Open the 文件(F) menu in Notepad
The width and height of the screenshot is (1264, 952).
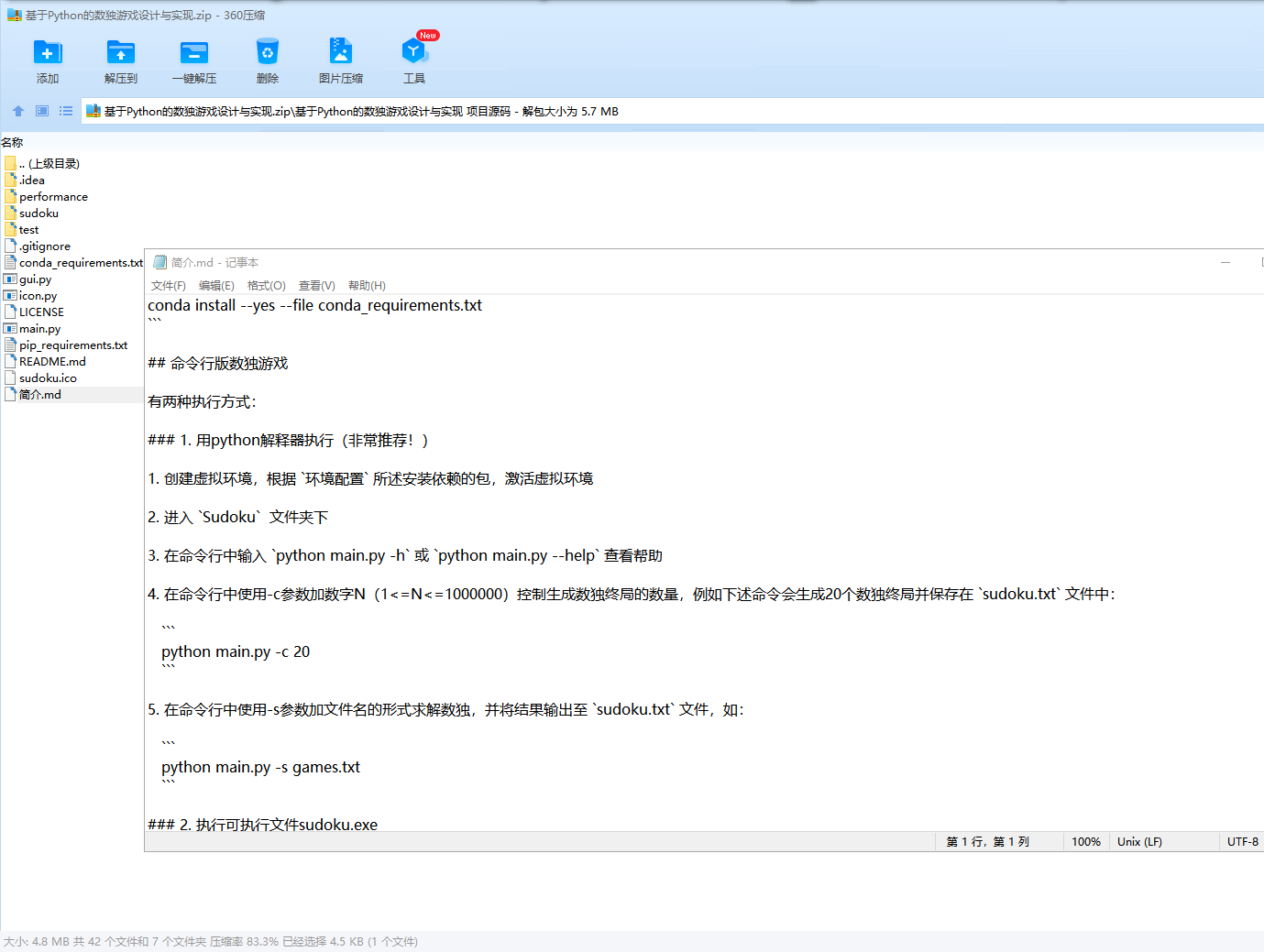169,286
